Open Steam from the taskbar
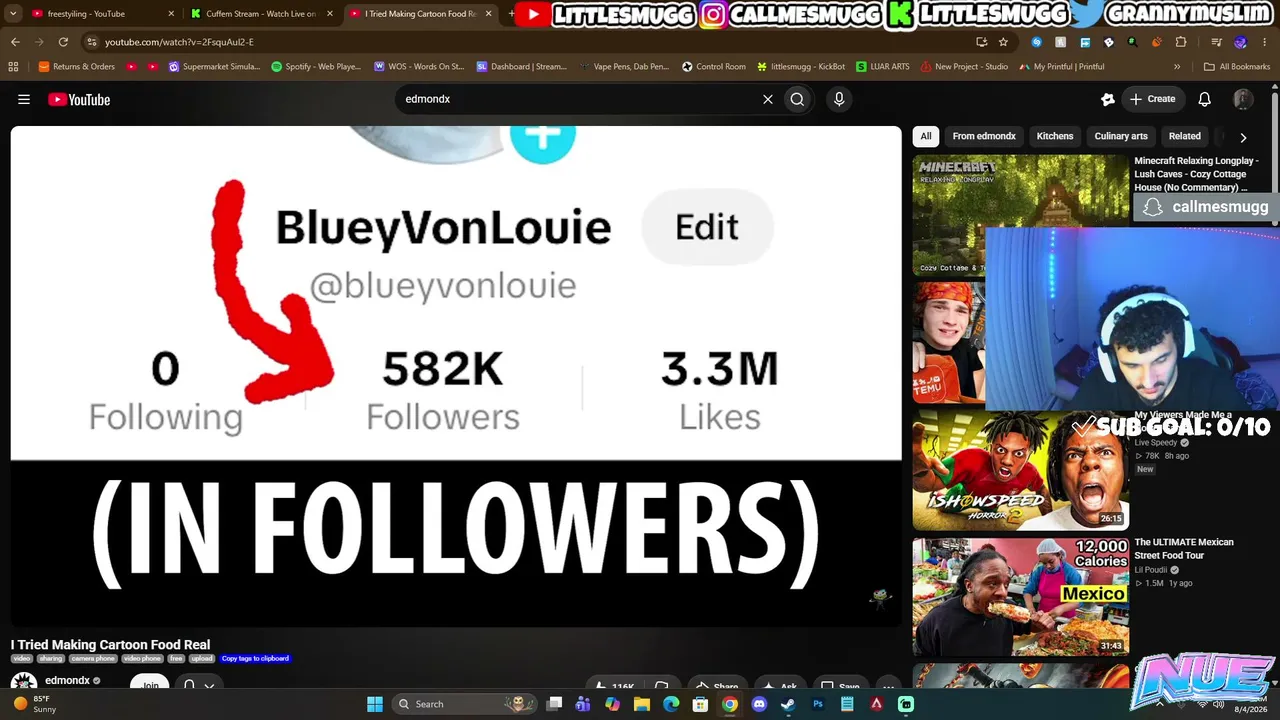 (x=788, y=704)
